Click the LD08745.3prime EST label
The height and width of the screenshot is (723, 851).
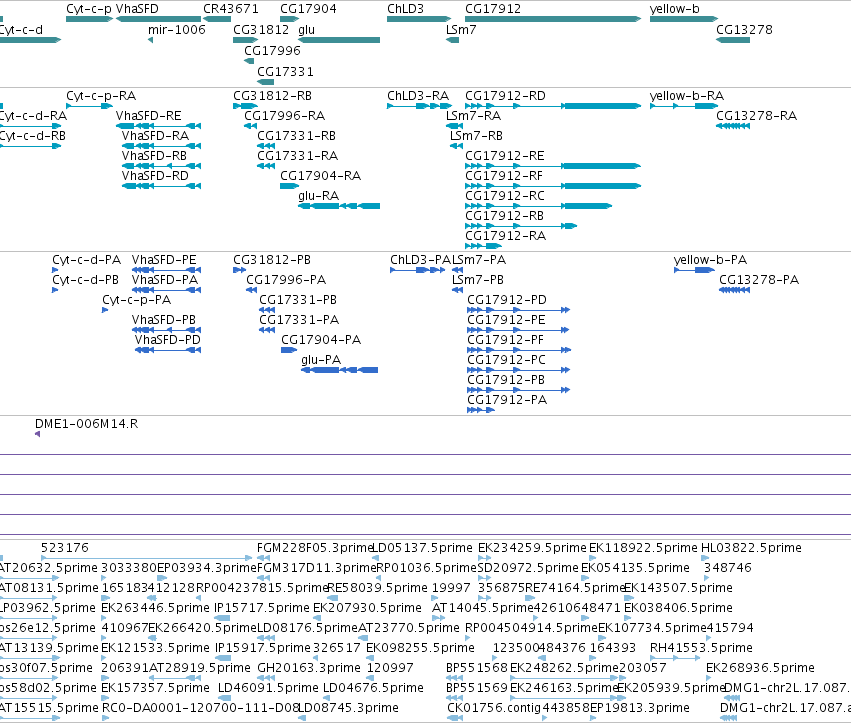coord(348,708)
